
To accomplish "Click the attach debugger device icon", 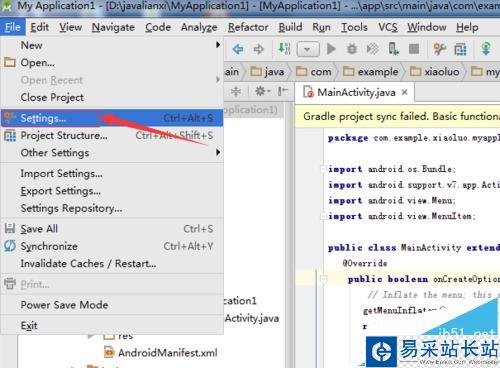I will point(393,49).
